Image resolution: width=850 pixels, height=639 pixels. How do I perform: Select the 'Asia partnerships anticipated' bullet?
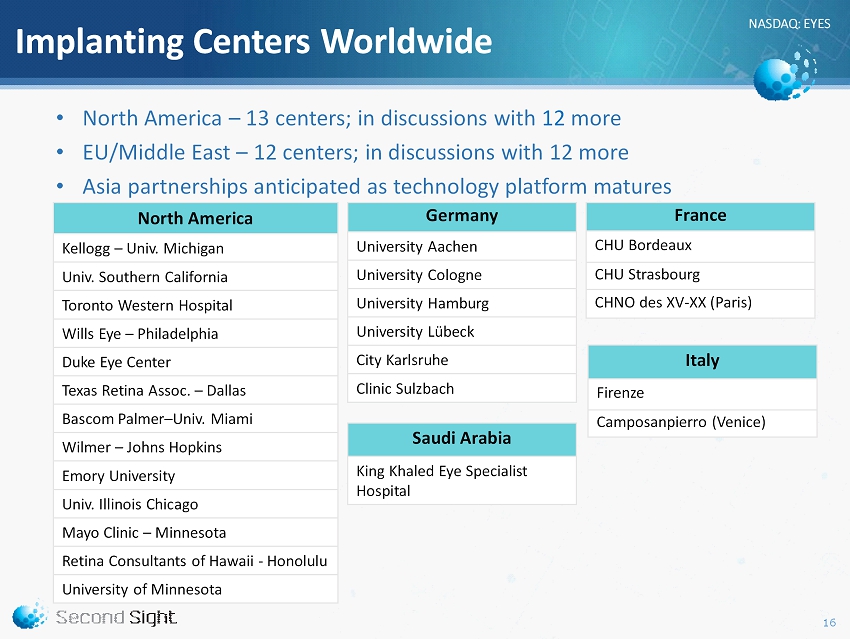click(x=377, y=186)
